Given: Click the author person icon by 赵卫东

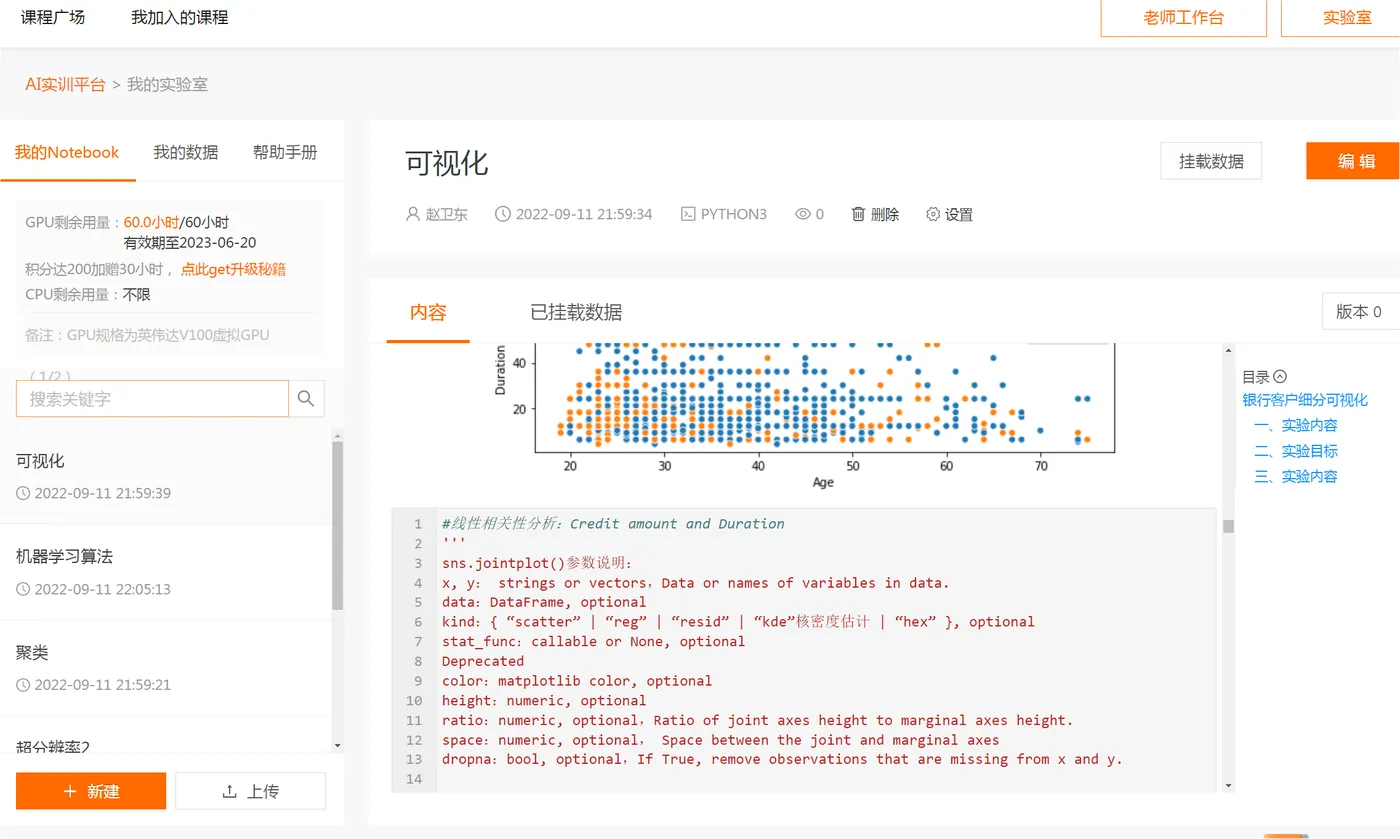Looking at the screenshot, I should click(413, 214).
